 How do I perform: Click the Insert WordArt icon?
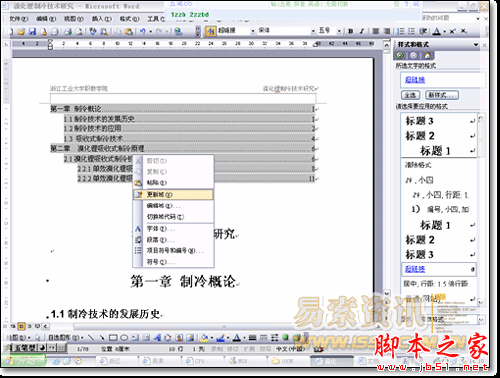click(x=157, y=338)
